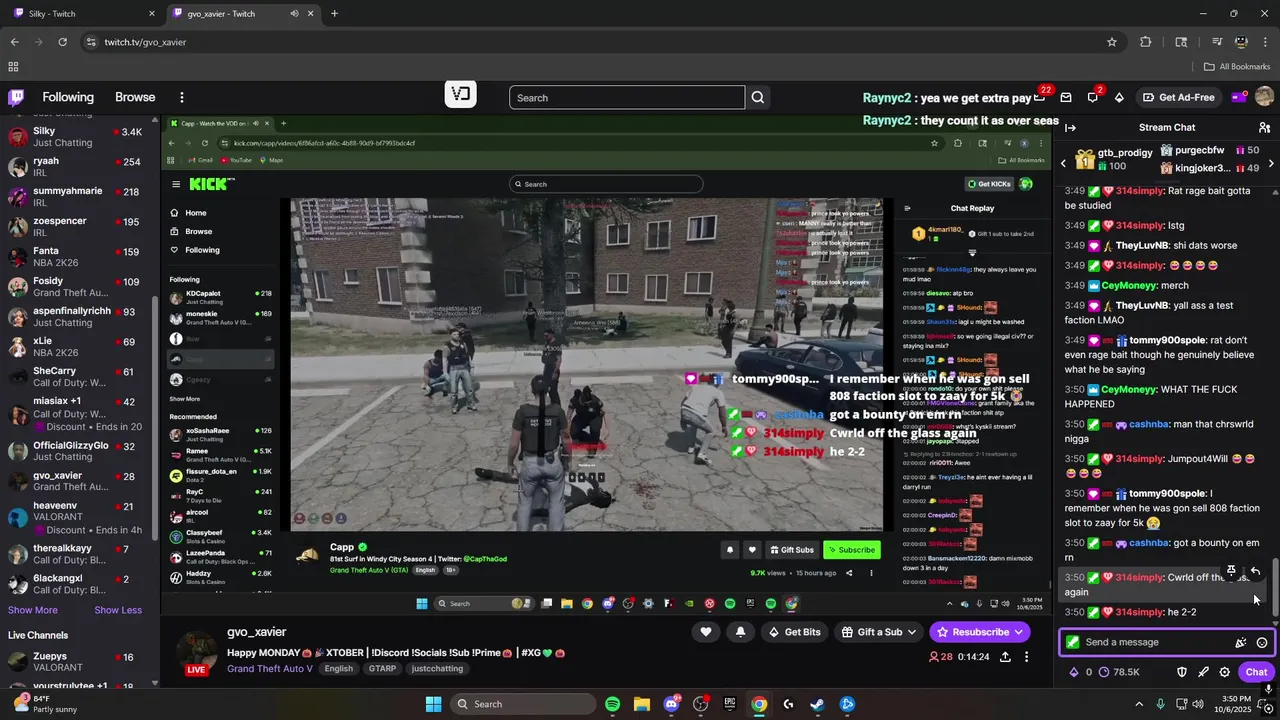The height and width of the screenshot is (720, 1280).
Task: Open heaveenv channel in the sidebar
Action: [77, 517]
